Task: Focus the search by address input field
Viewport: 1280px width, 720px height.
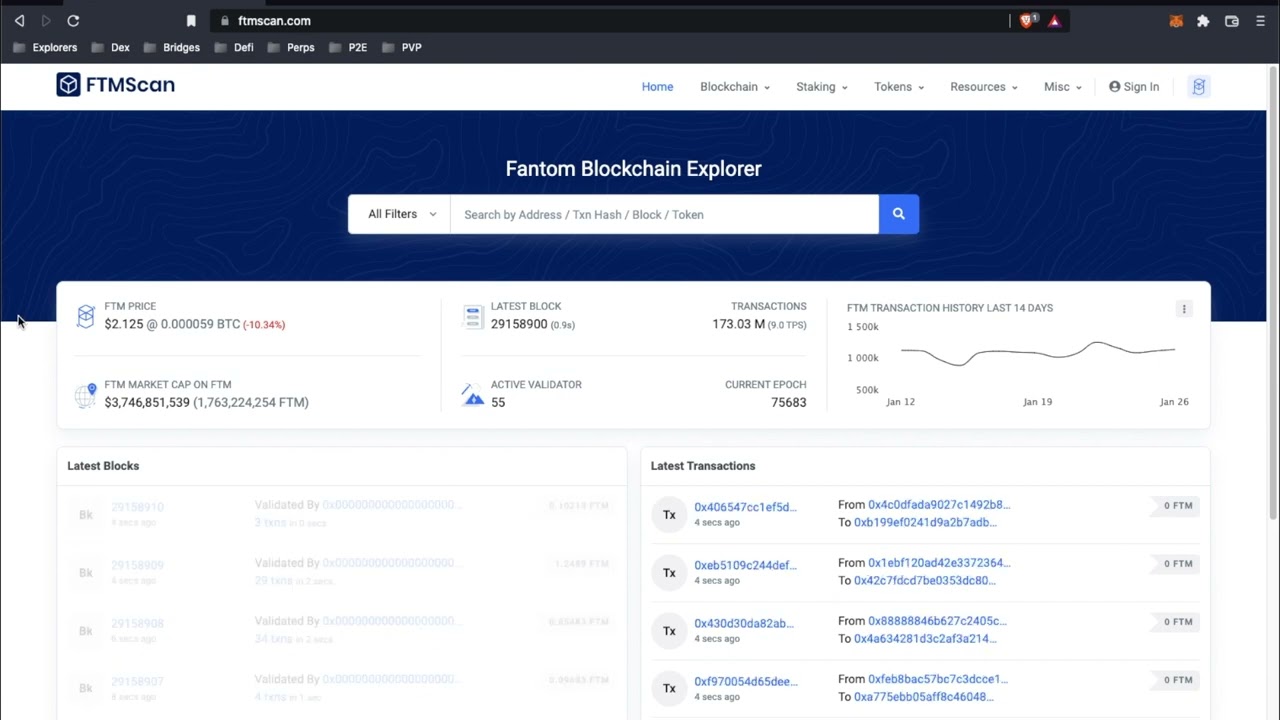Action: [664, 214]
